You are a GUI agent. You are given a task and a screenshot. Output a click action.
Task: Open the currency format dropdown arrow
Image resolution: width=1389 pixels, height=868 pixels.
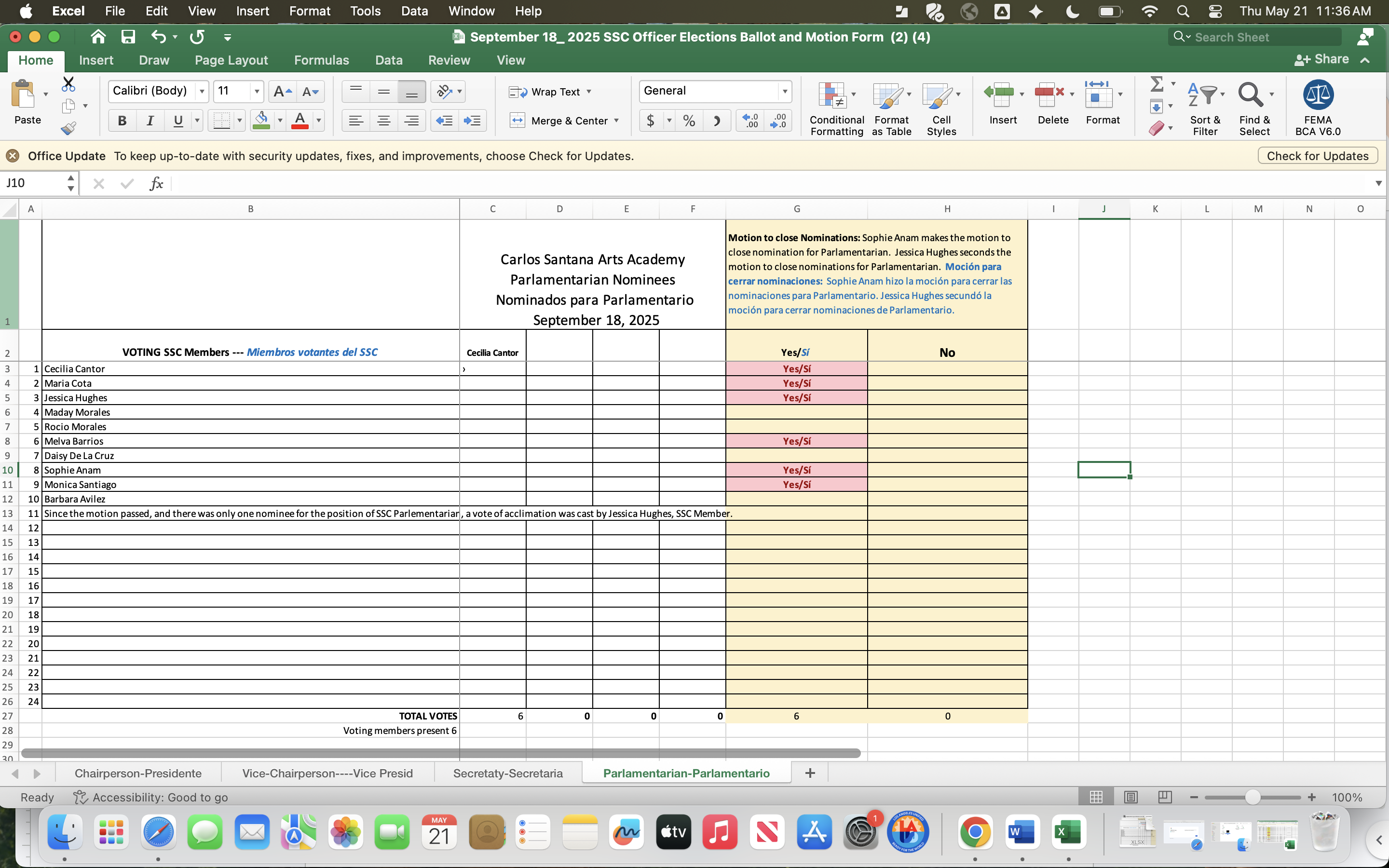pos(669,121)
